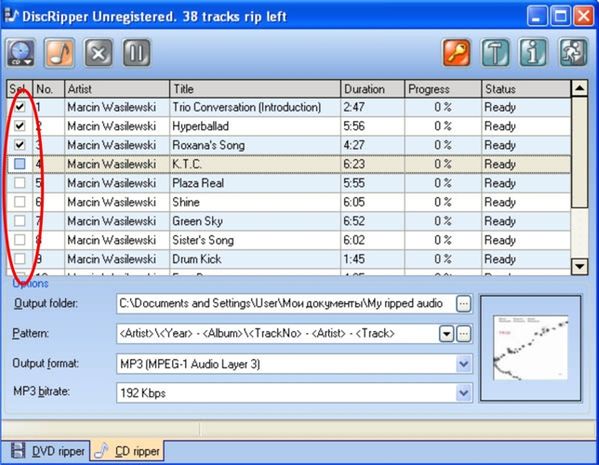Expand the Output format dropdown

463,364
